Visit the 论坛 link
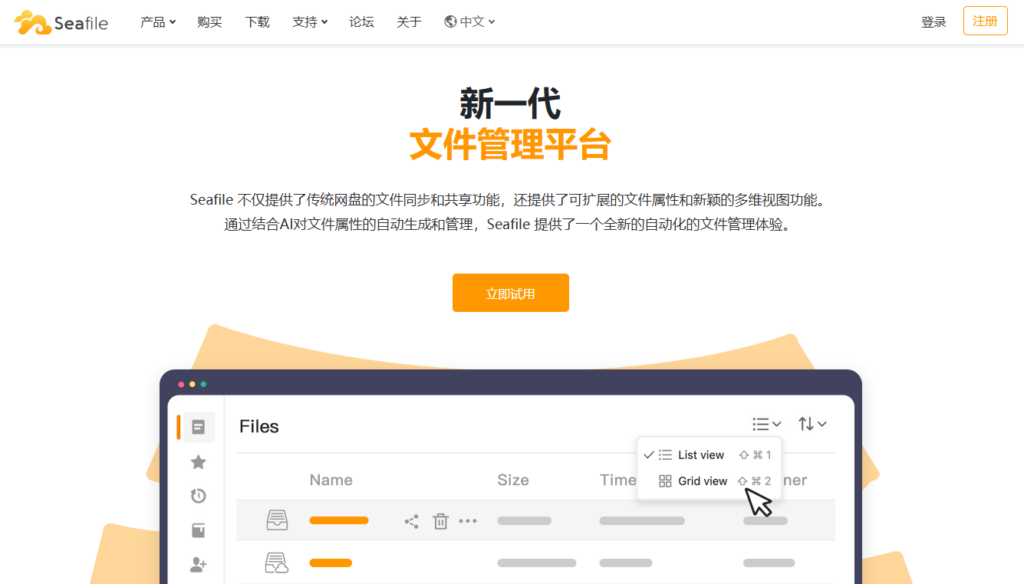Image resolution: width=1024 pixels, height=584 pixels. tap(361, 22)
